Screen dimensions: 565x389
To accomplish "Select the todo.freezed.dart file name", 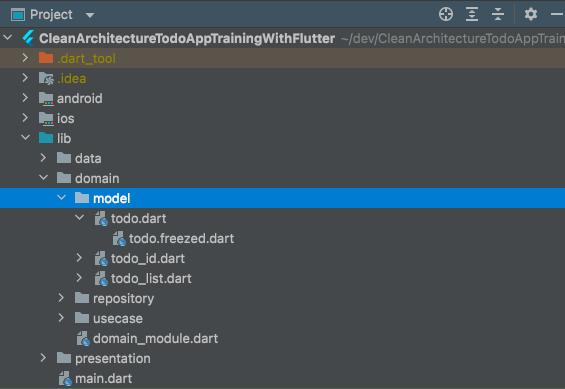I will [x=181, y=238].
